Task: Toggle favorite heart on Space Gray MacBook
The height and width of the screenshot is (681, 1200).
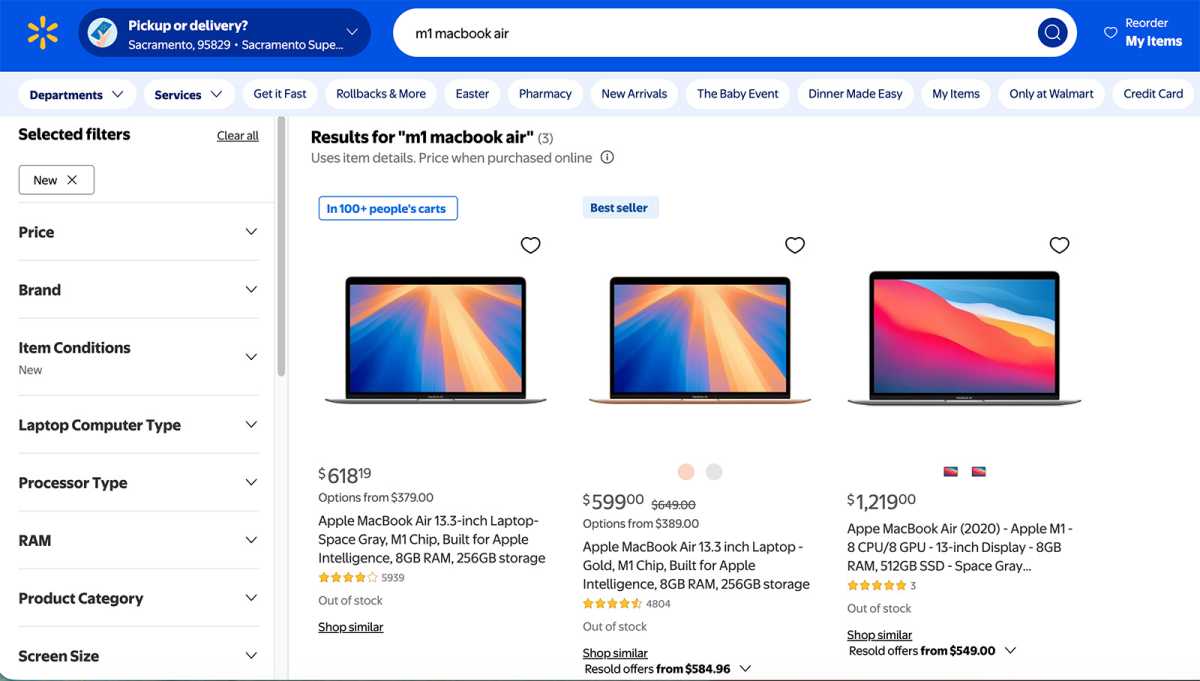Action: coord(530,244)
